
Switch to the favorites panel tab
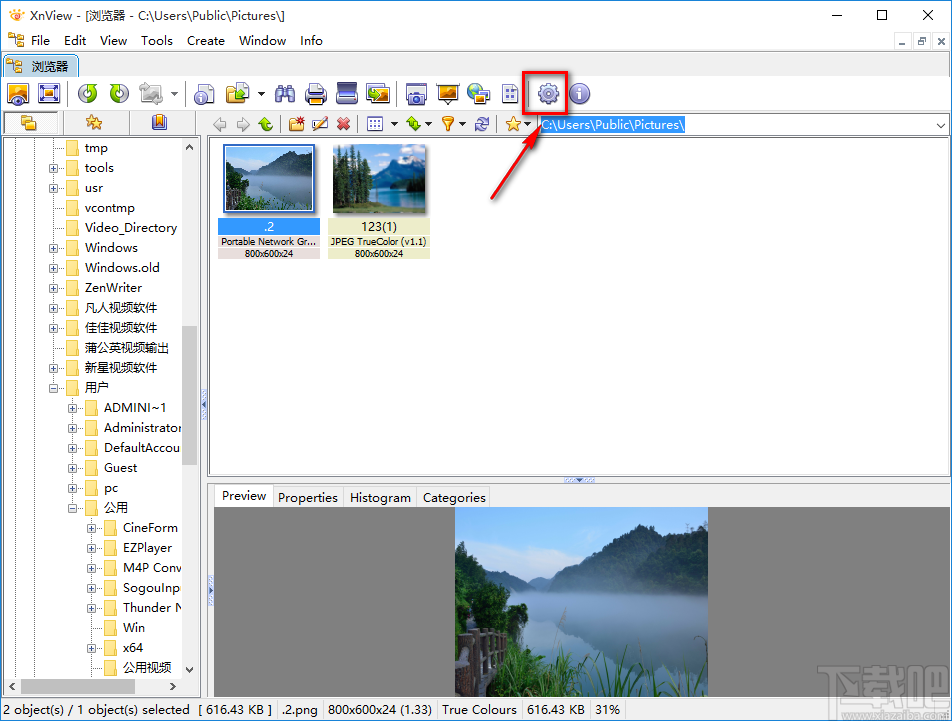point(94,123)
